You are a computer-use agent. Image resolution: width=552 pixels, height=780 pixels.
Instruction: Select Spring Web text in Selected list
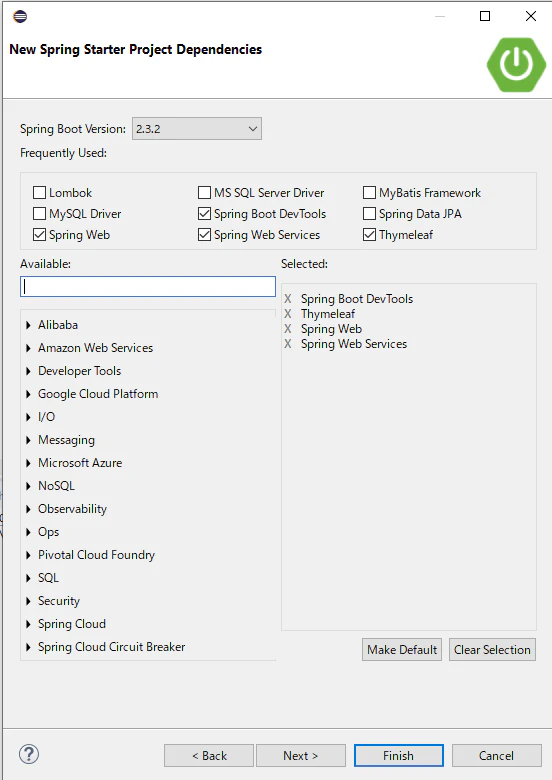[x=331, y=329]
